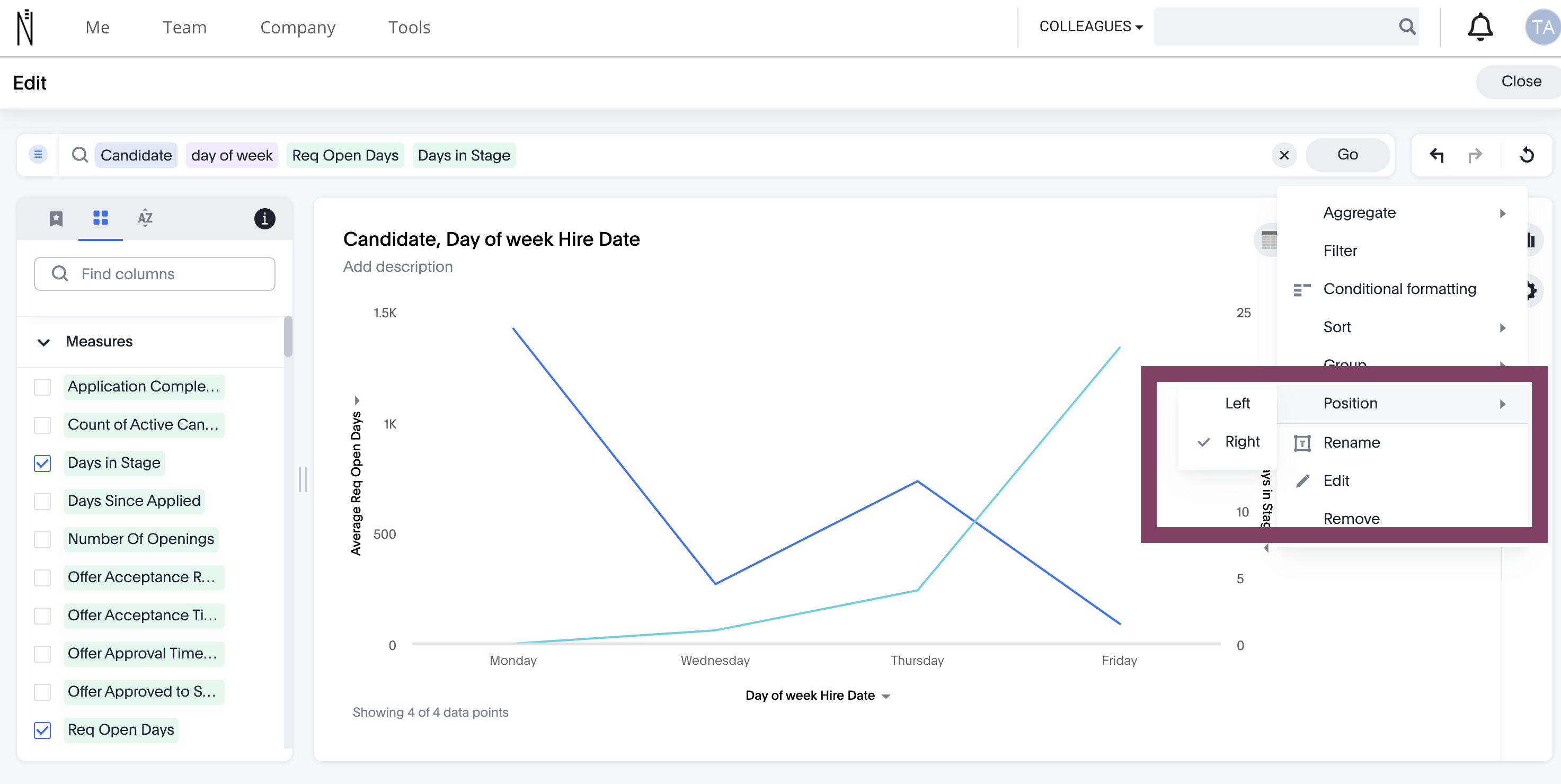This screenshot has height=784, width=1561.
Task: Open the Company menu
Action: [x=298, y=27]
